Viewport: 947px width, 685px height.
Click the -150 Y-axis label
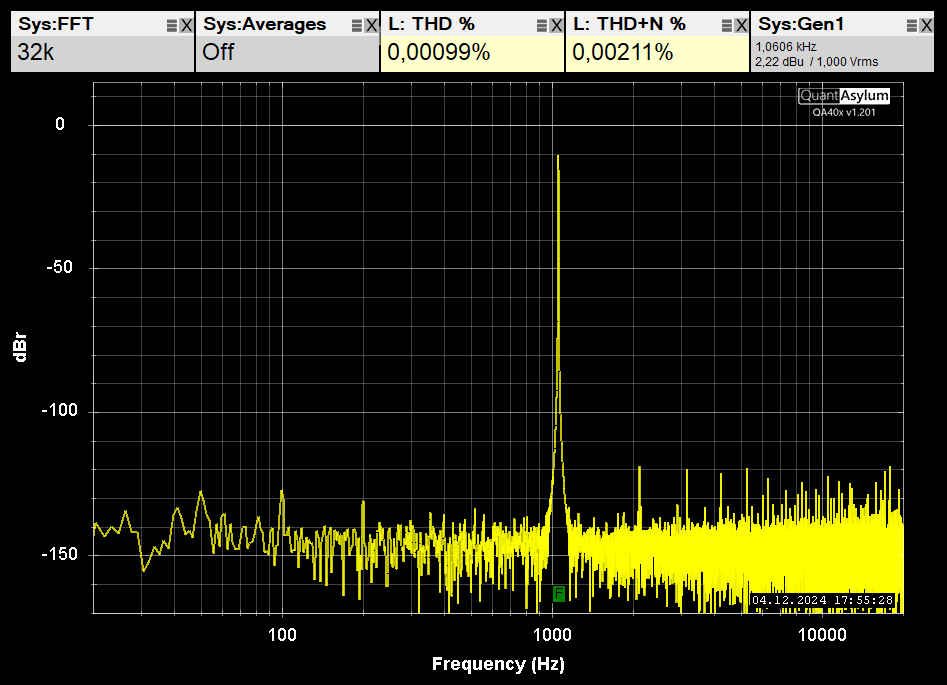point(59,555)
